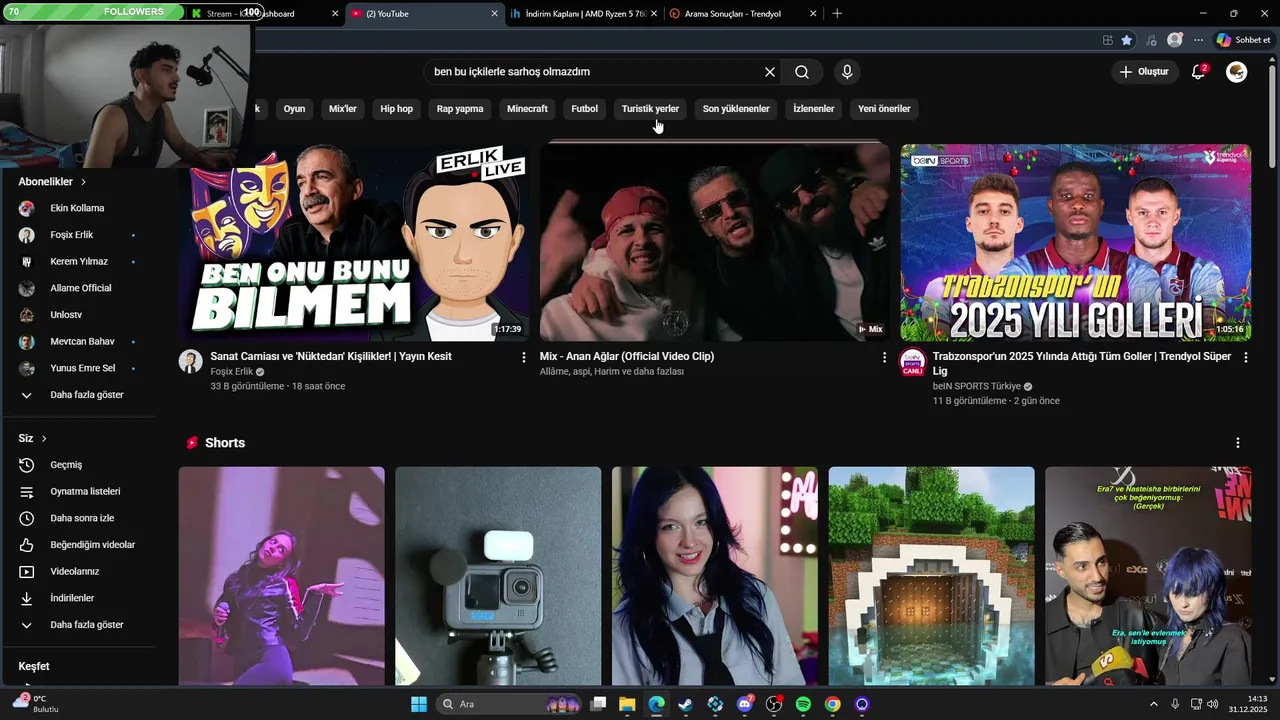Viewport: 1280px width, 720px height.
Task: Select the Hip hop filter chip
Action: [x=397, y=109]
